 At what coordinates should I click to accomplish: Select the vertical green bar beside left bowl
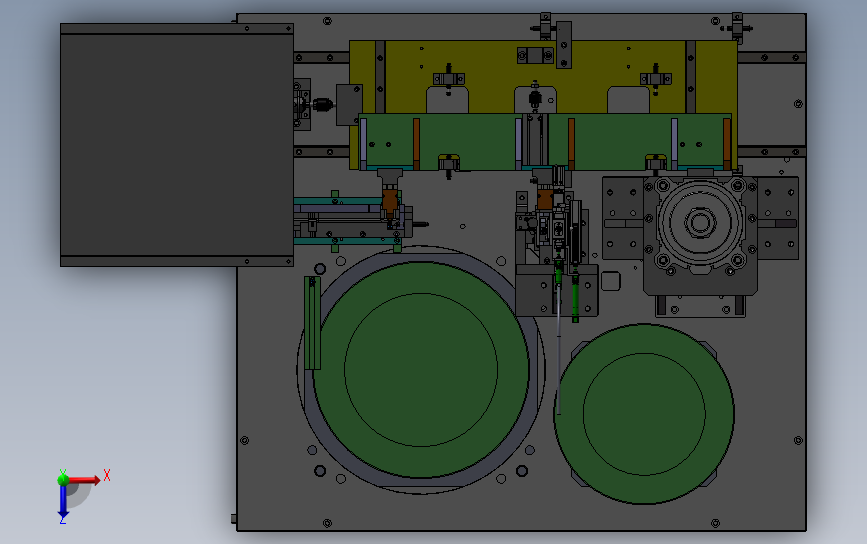312,323
